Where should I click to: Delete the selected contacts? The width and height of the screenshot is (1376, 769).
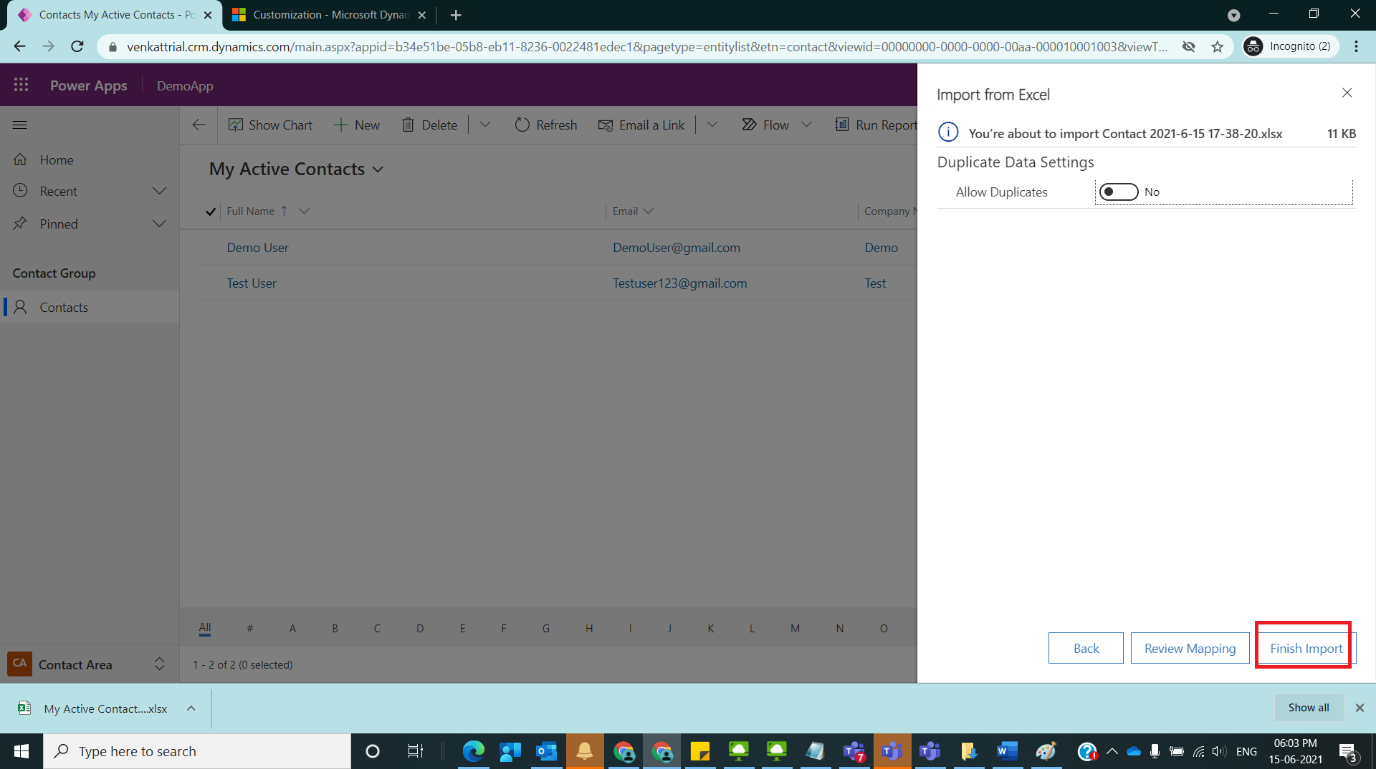point(429,124)
